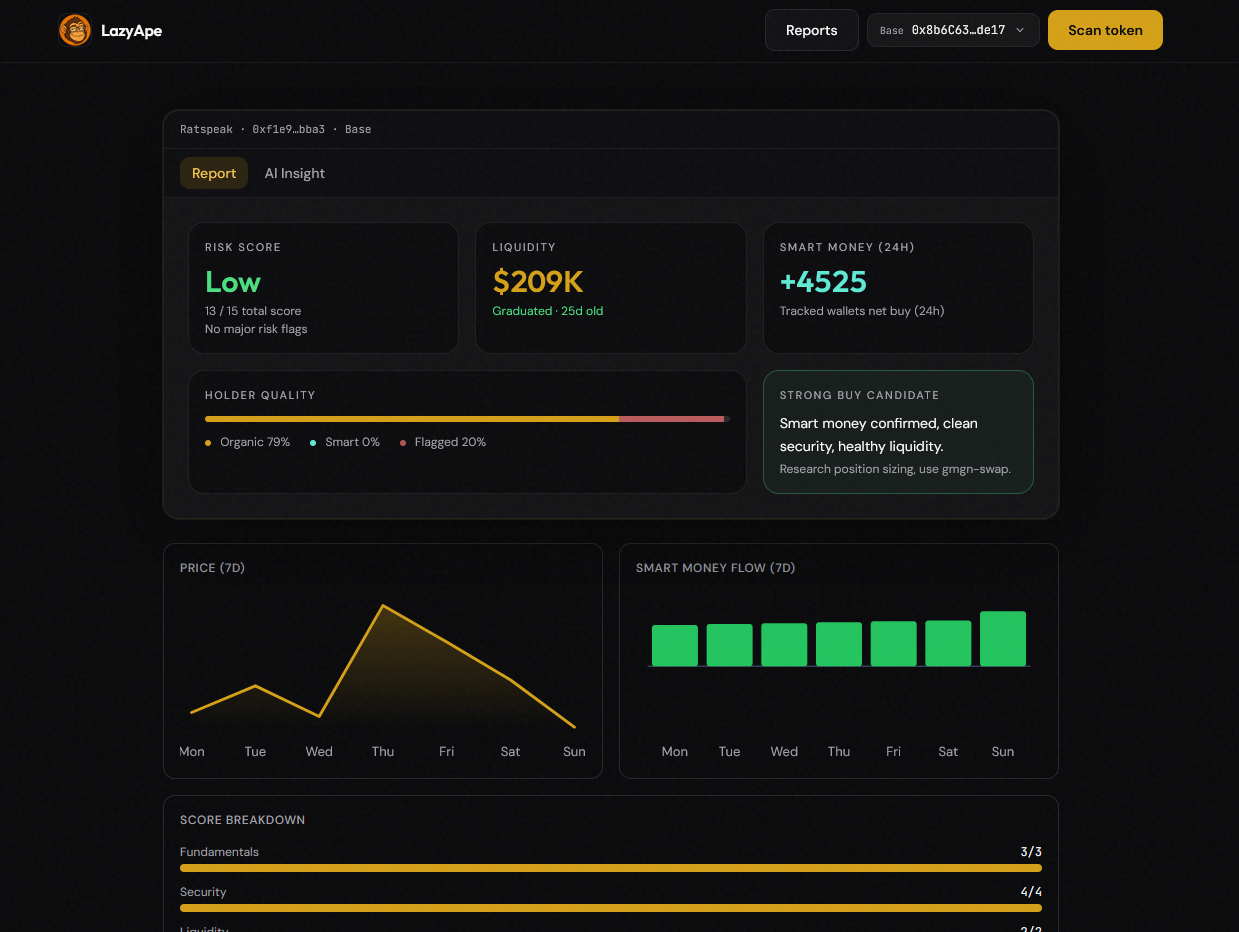This screenshot has width=1239, height=932.
Task: Open the Reports page
Action: (x=811, y=30)
